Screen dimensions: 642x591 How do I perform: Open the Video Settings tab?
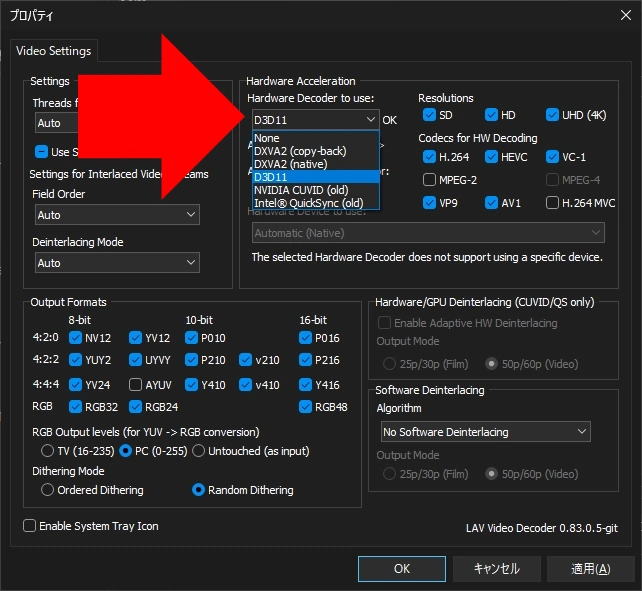coord(54,51)
